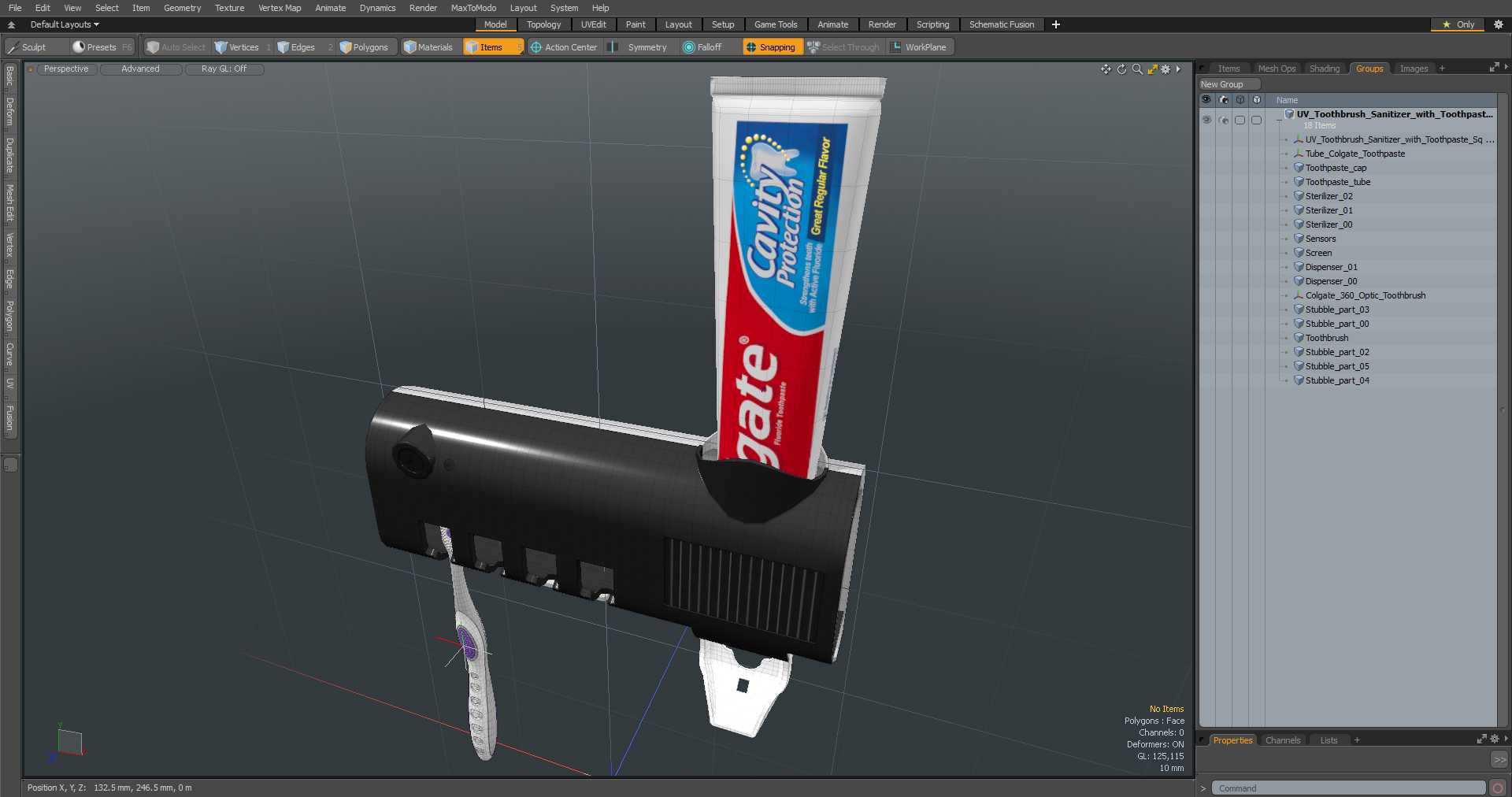Viewport: 1512px width, 797px height.
Task: Switch to Polygons selection mode
Action: [364, 47]
